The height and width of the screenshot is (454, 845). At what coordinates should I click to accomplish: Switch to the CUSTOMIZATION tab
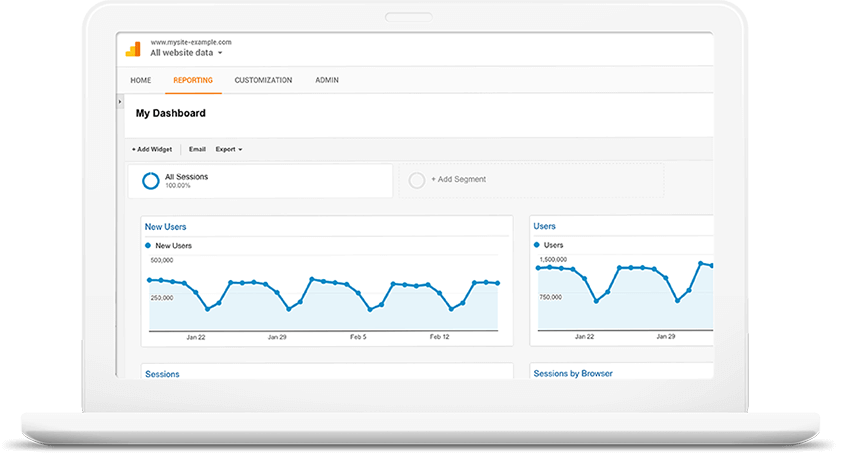pos(263,80)
